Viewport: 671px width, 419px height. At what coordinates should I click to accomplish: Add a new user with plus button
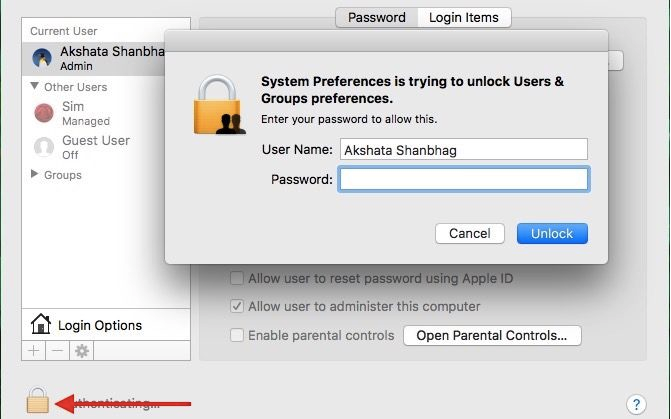click(33, 351)
